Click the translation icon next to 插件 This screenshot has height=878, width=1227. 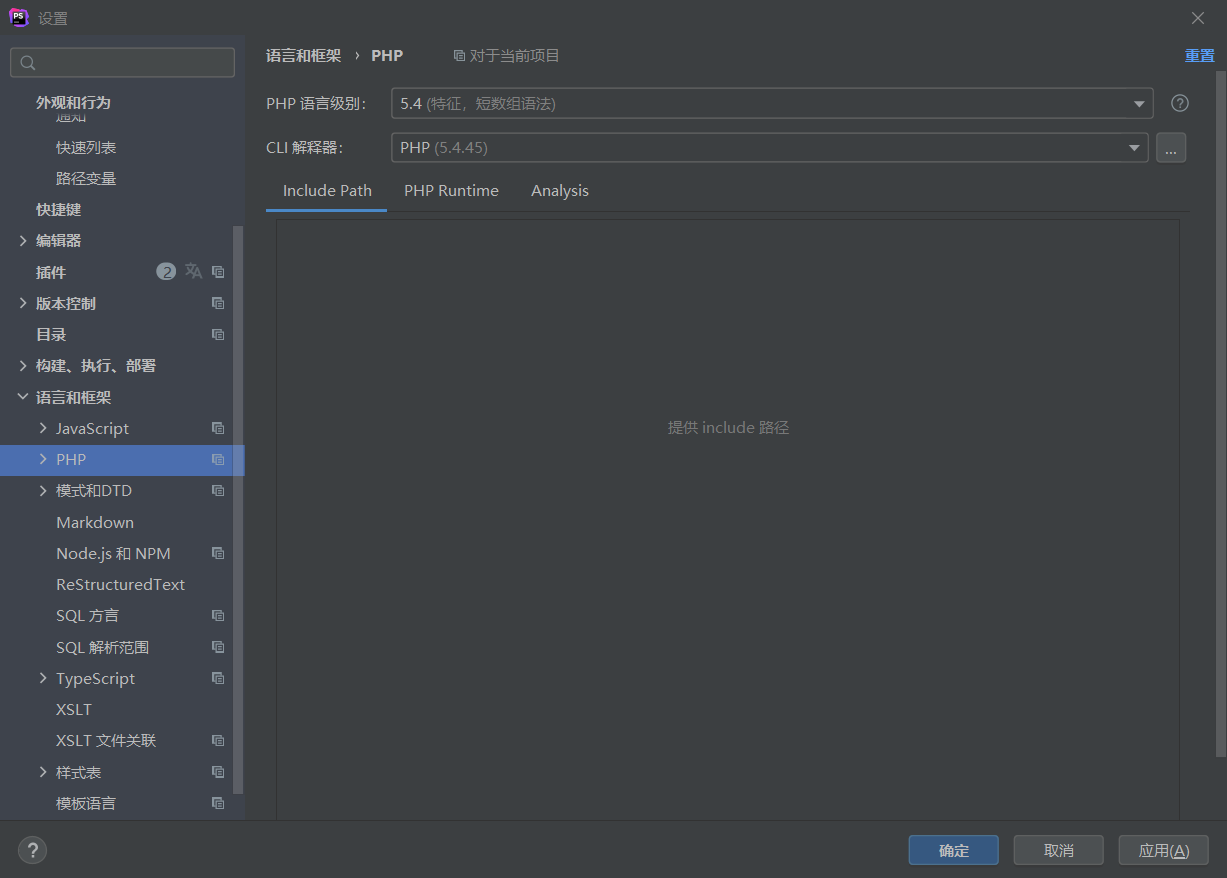coord(193,271)
